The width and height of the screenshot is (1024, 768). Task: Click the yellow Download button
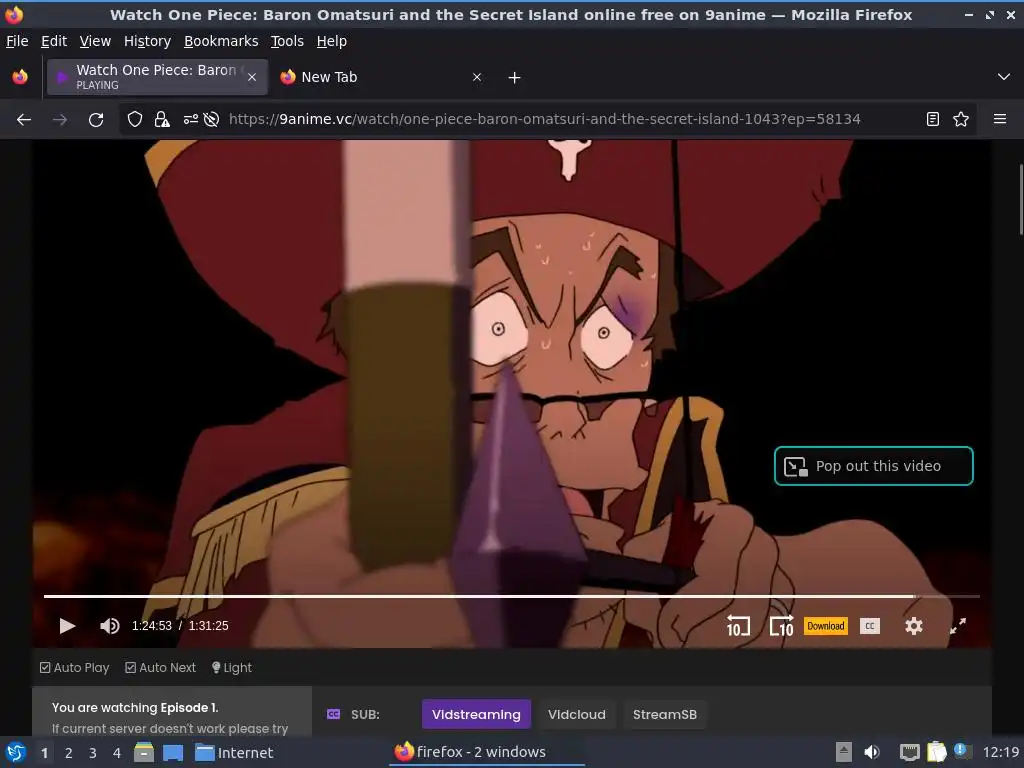(825, 626)
